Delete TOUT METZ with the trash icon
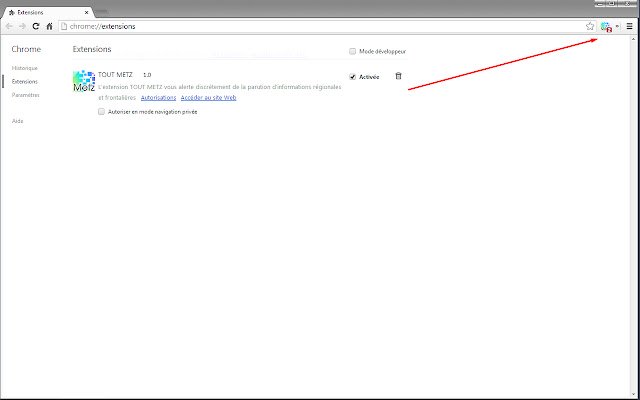 point(398,76)
